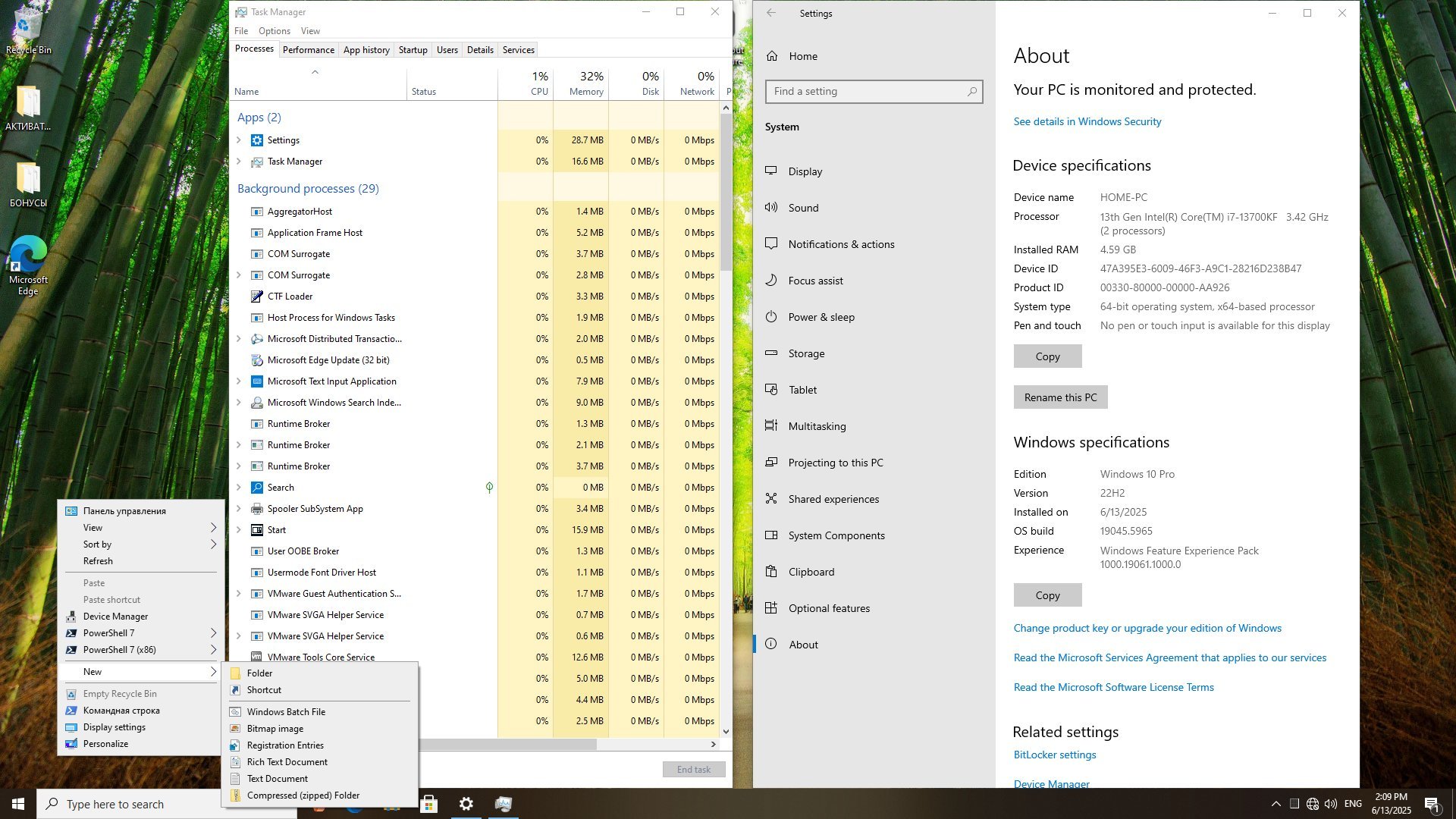Choose Refresh in the desktop context menu

pos(141,561)
